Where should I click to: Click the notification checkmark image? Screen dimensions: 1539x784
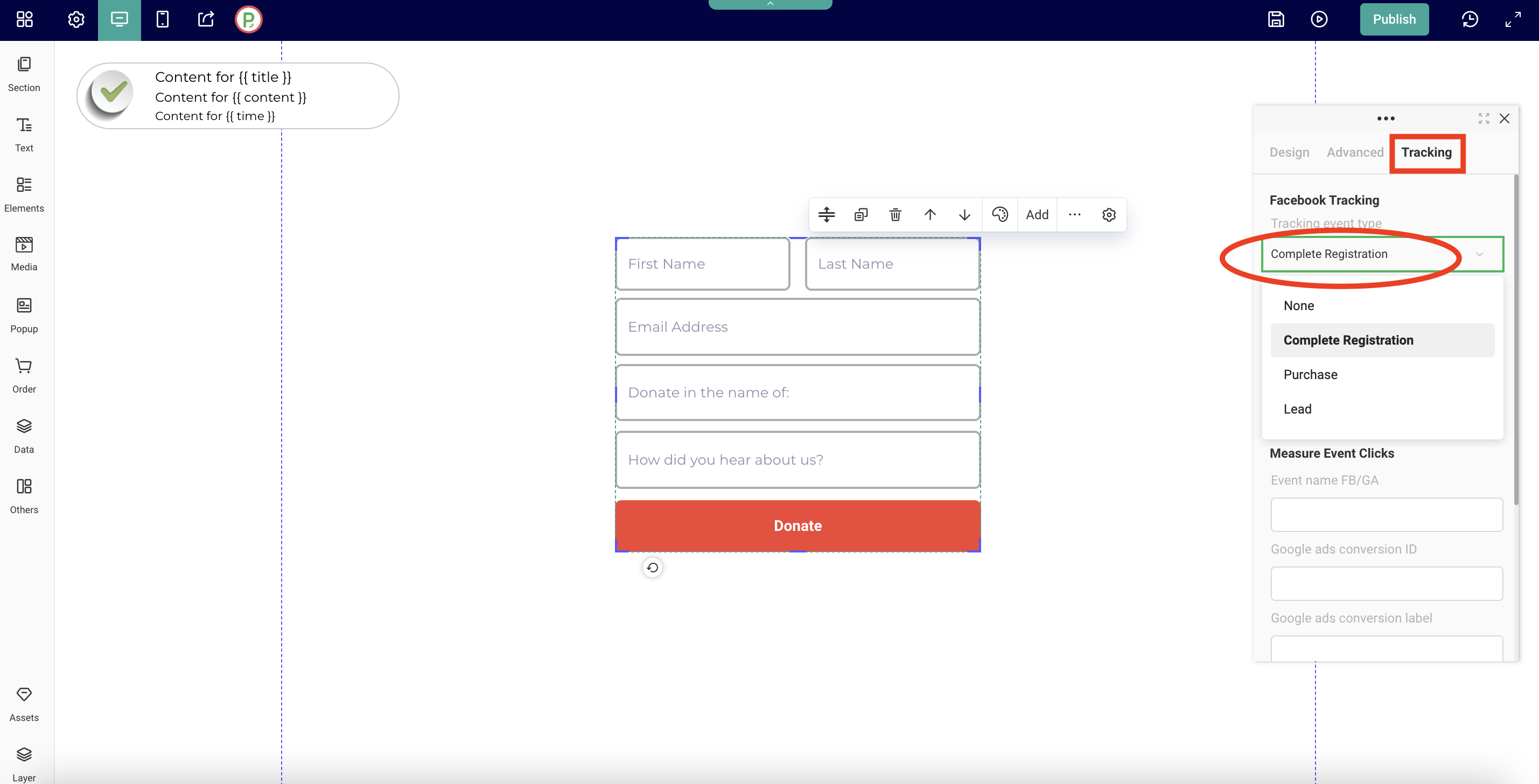click(111, 94)
